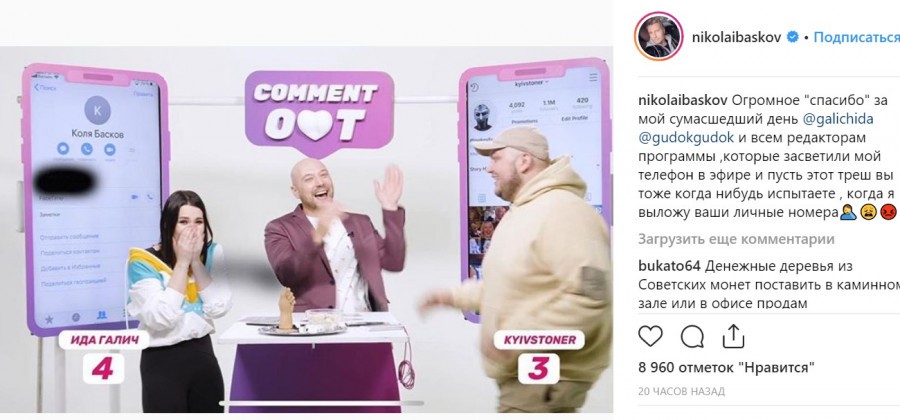Click the verified badge next to nikolaibaskov
Viewport: 900px width, 420px height.
[x=793, y=37]
